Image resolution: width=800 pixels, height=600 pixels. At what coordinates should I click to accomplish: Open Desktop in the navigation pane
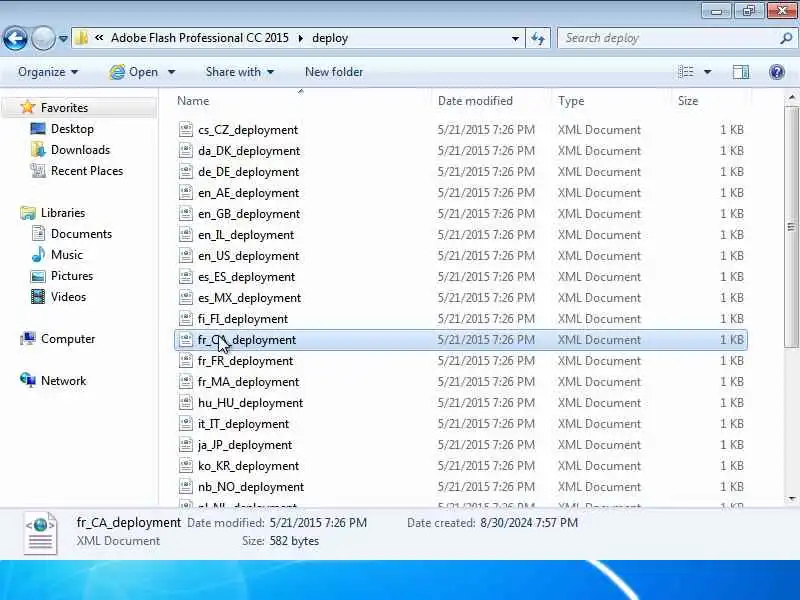72,129
